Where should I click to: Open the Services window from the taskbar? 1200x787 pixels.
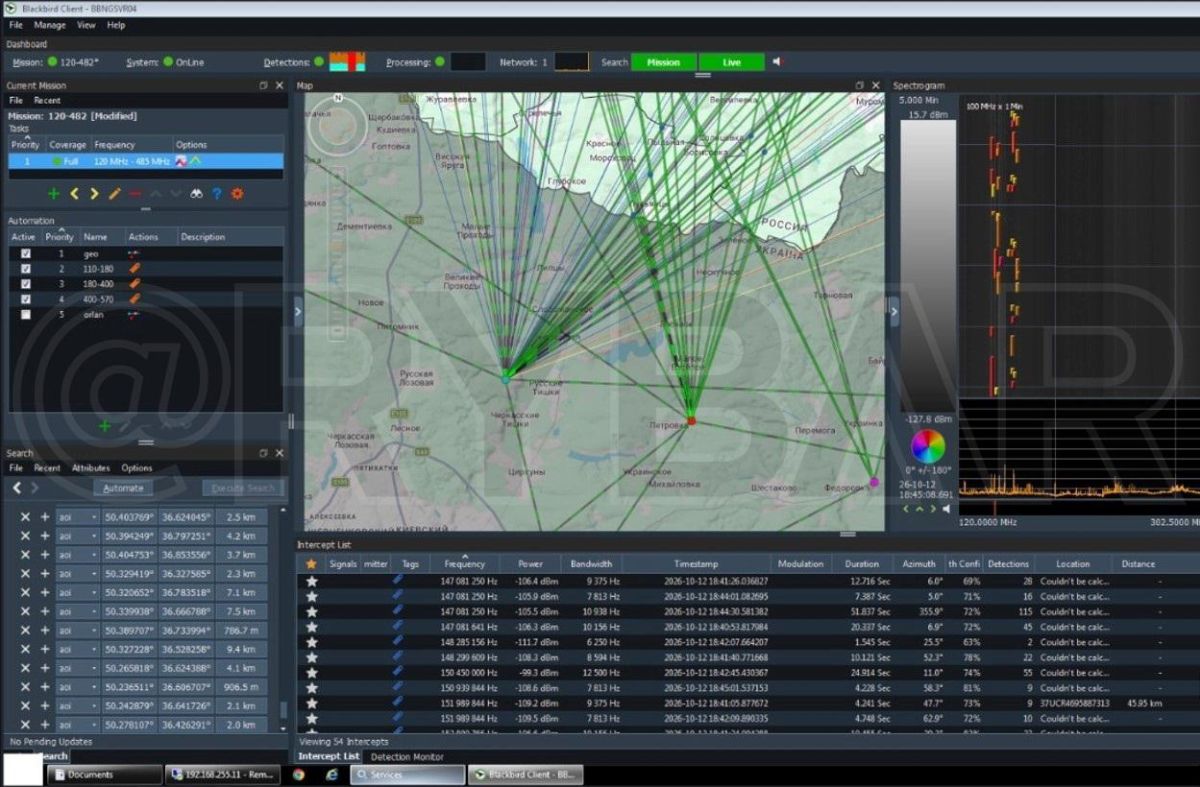coord(407,775)
